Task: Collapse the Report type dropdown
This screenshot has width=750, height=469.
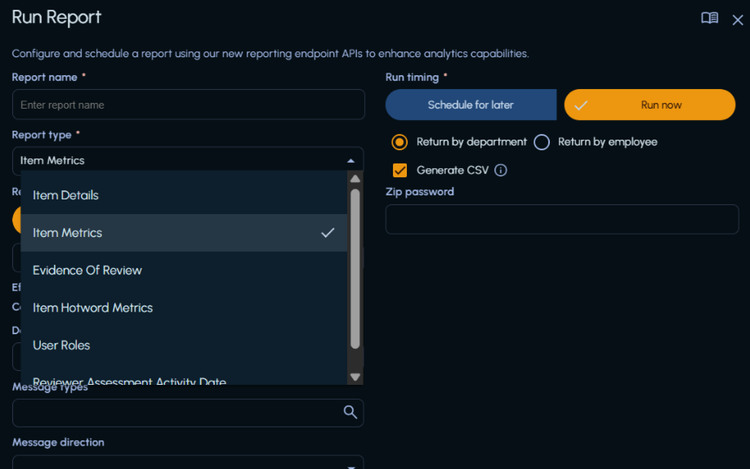Action: pos(351,161)
